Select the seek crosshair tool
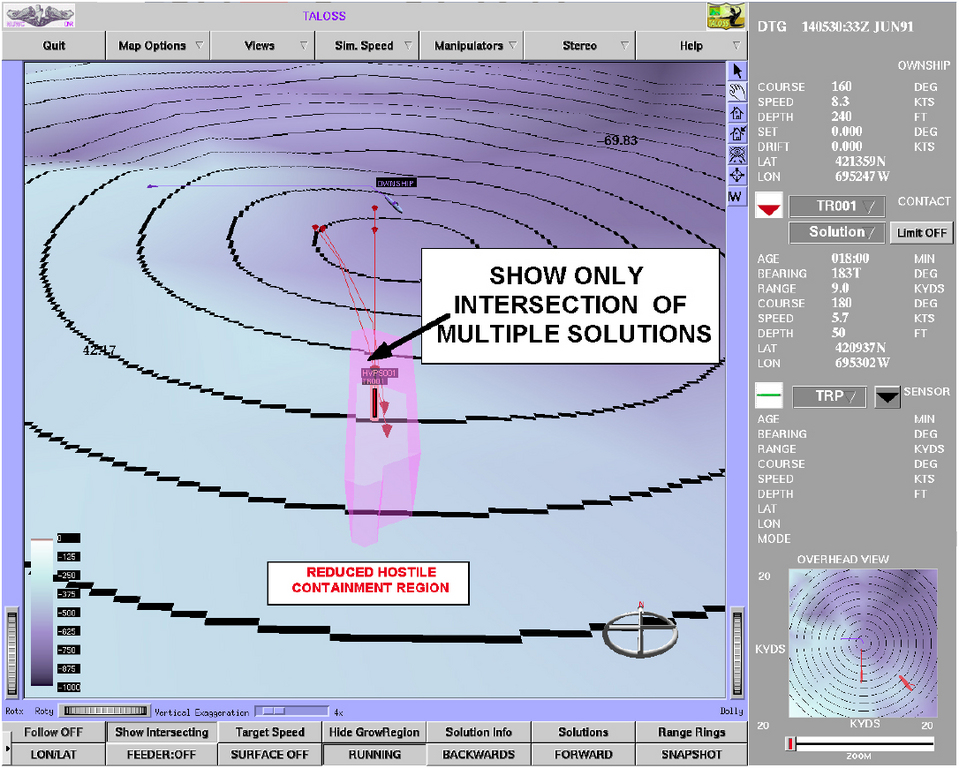The image size is (959, 768). [736, 176]
